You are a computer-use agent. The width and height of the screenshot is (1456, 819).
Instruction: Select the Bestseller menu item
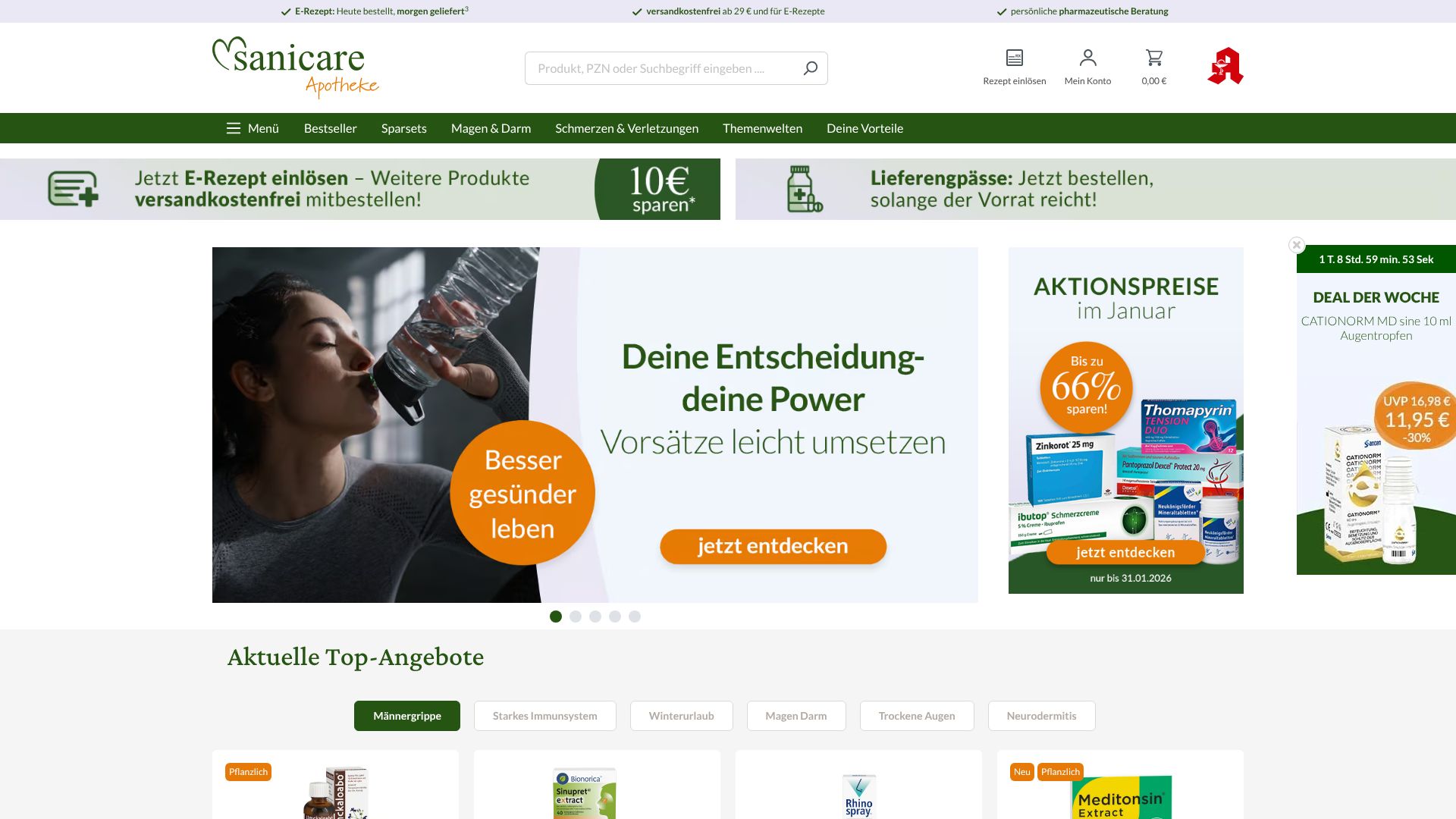(x=329, y=128)
